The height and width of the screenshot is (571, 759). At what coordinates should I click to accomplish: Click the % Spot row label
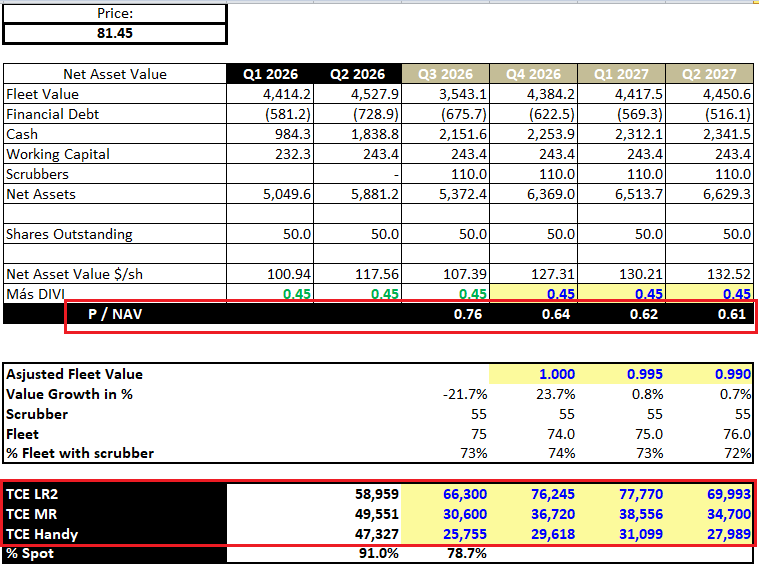tap(115, 553)
